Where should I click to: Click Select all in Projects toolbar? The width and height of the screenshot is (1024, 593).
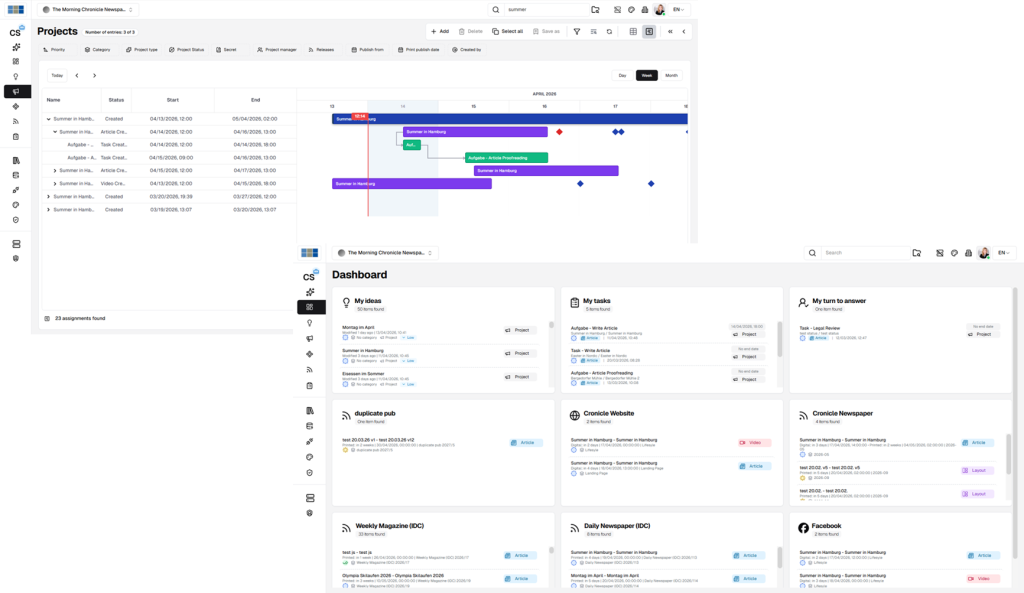[x=507, y=31]
